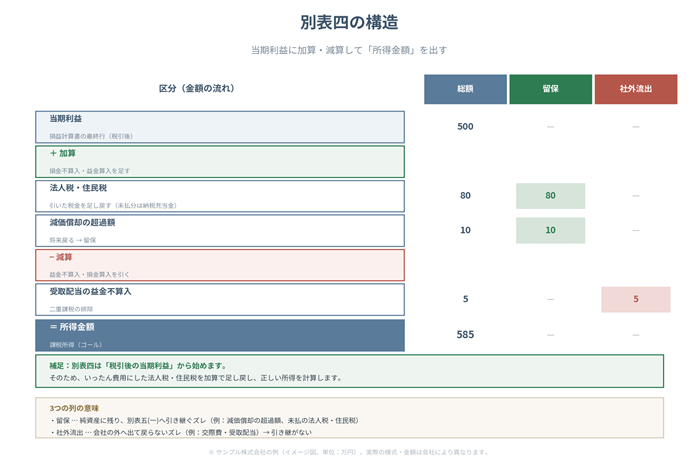This screenshot has height=461, width=699.
Task: Click the 5 value in 総額 column
Action: point(465,299)
